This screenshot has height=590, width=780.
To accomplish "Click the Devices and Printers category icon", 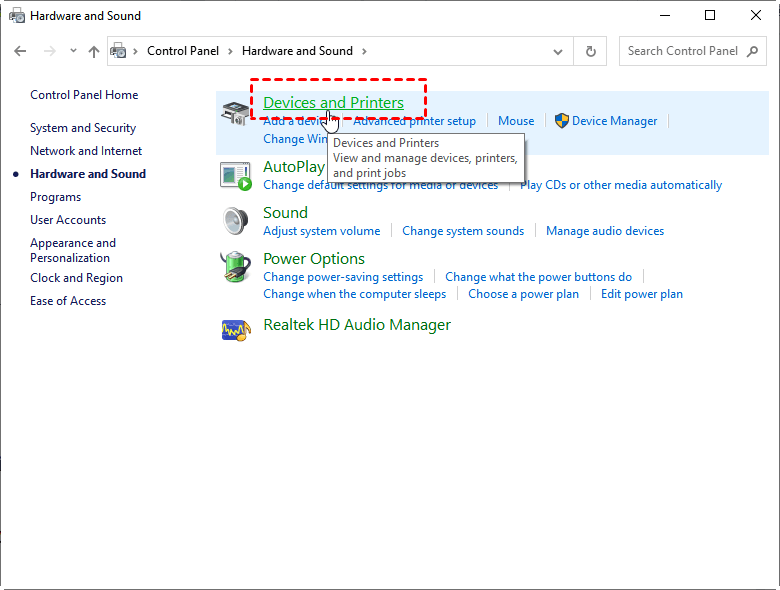I will point(235,114).
